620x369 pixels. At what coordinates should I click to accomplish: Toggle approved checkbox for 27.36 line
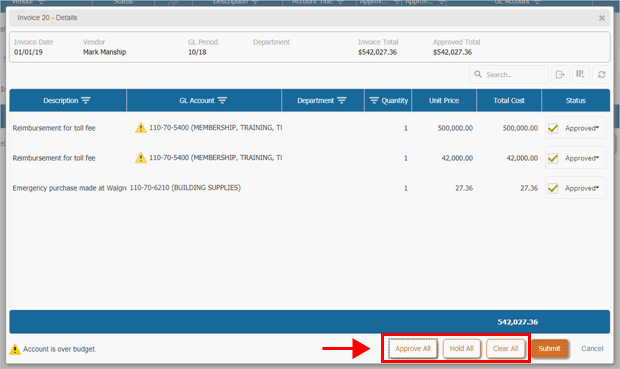click(x=553, y=188)
